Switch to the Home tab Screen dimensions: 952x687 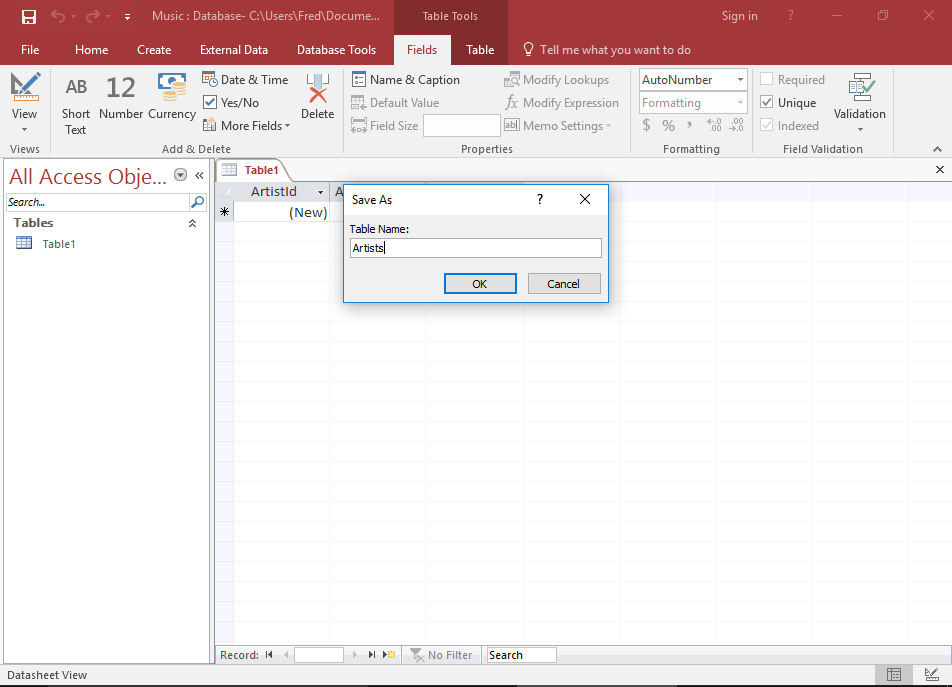pyautogui.click(x=92, y=50)
